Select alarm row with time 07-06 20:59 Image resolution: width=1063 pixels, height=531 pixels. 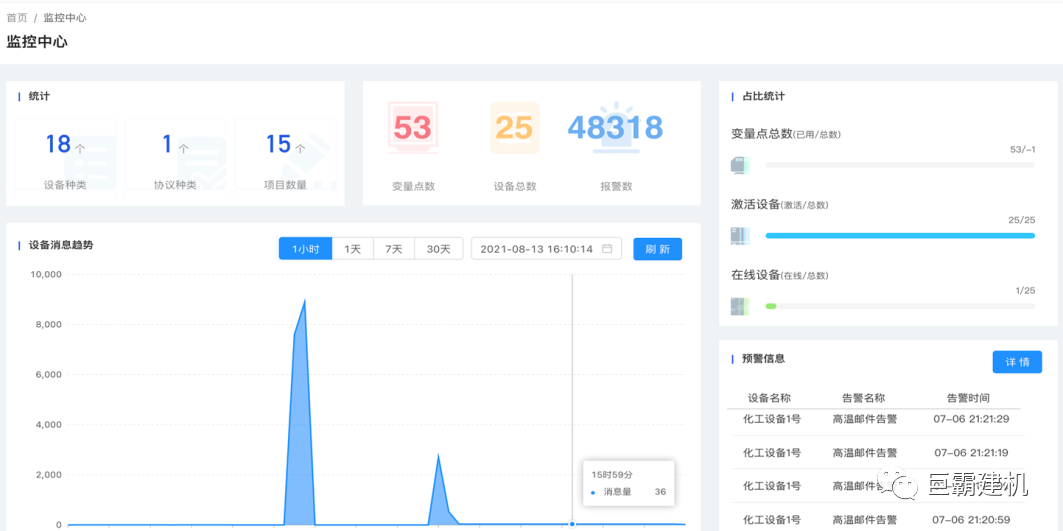[875, 519]
